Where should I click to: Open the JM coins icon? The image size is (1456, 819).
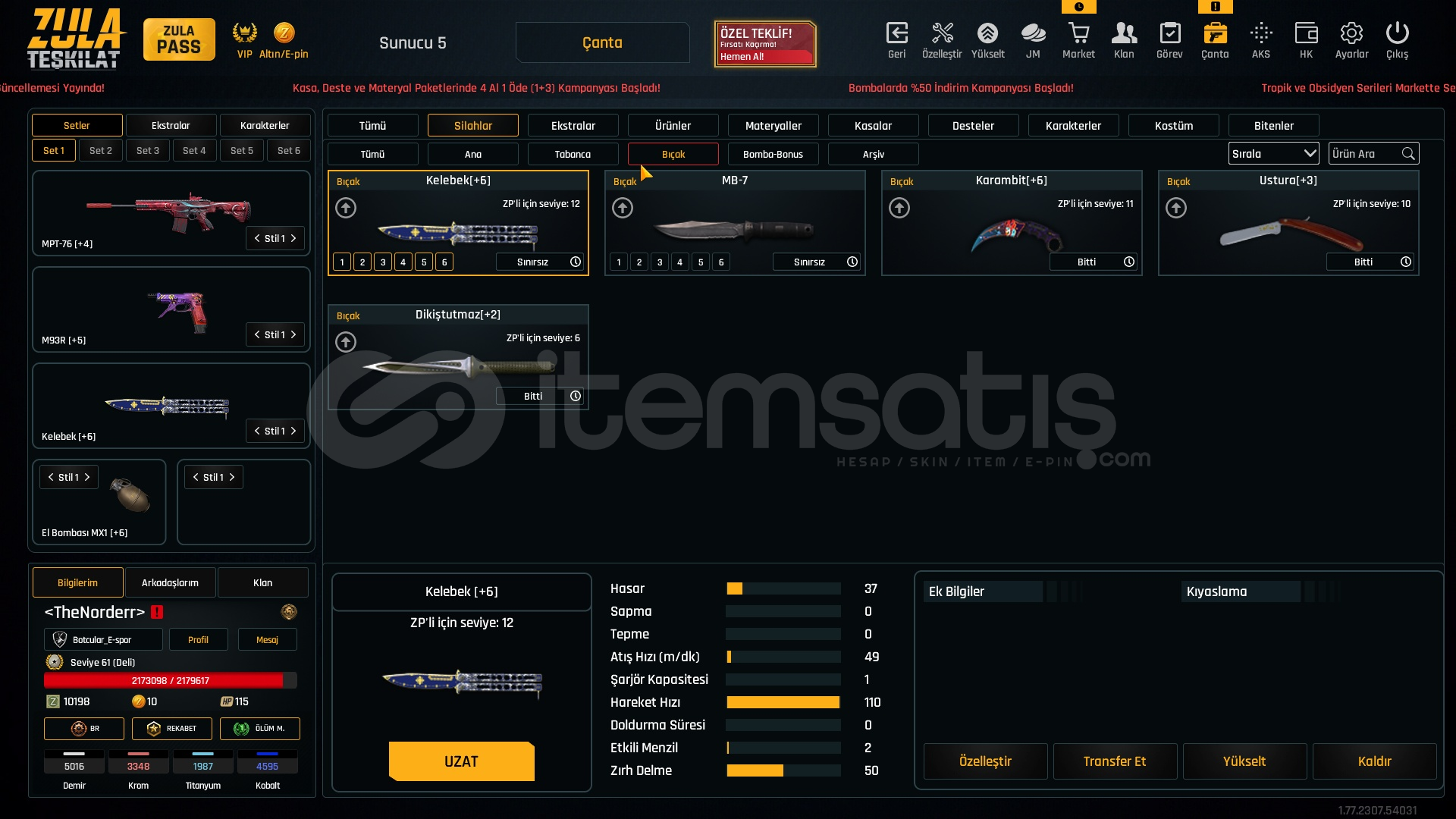point(1033,33)
